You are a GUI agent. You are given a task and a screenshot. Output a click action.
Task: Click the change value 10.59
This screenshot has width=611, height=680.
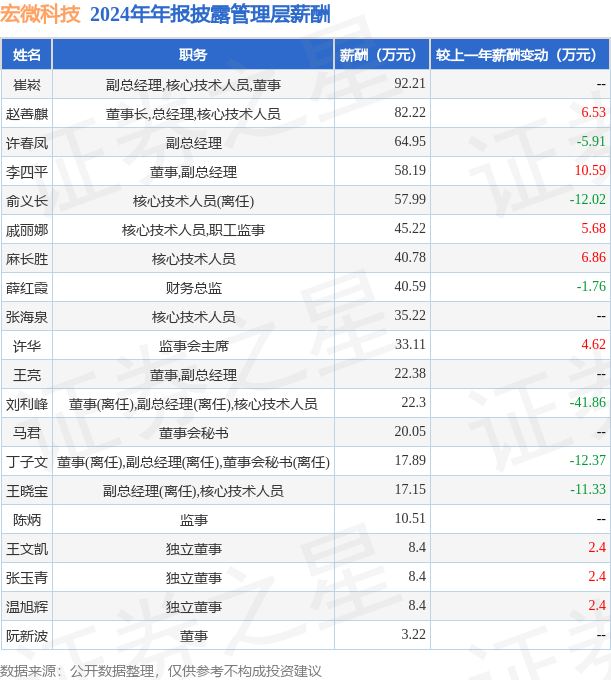(590, 170)
